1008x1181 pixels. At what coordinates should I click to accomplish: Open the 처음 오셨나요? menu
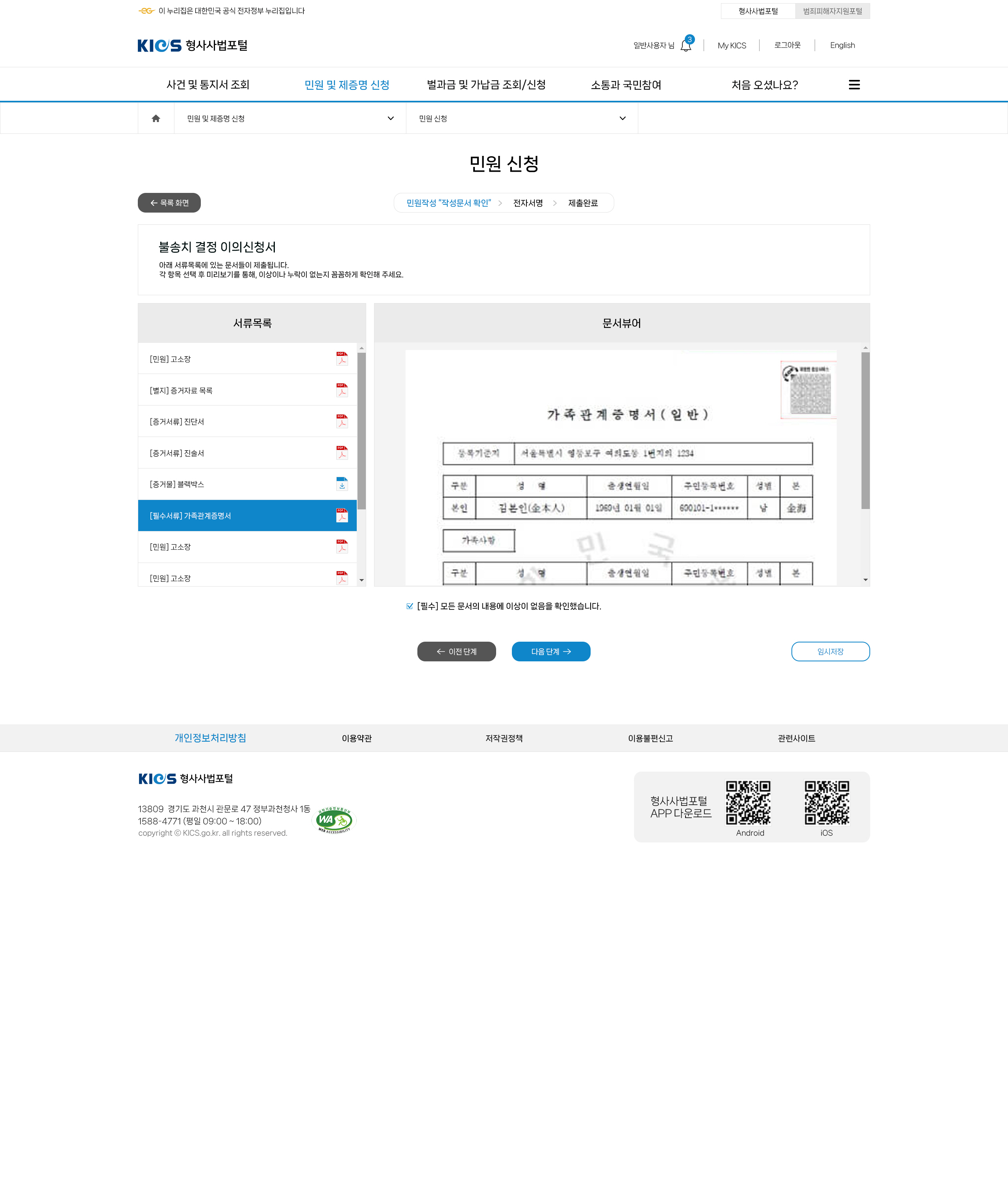[x=765, y=84]
